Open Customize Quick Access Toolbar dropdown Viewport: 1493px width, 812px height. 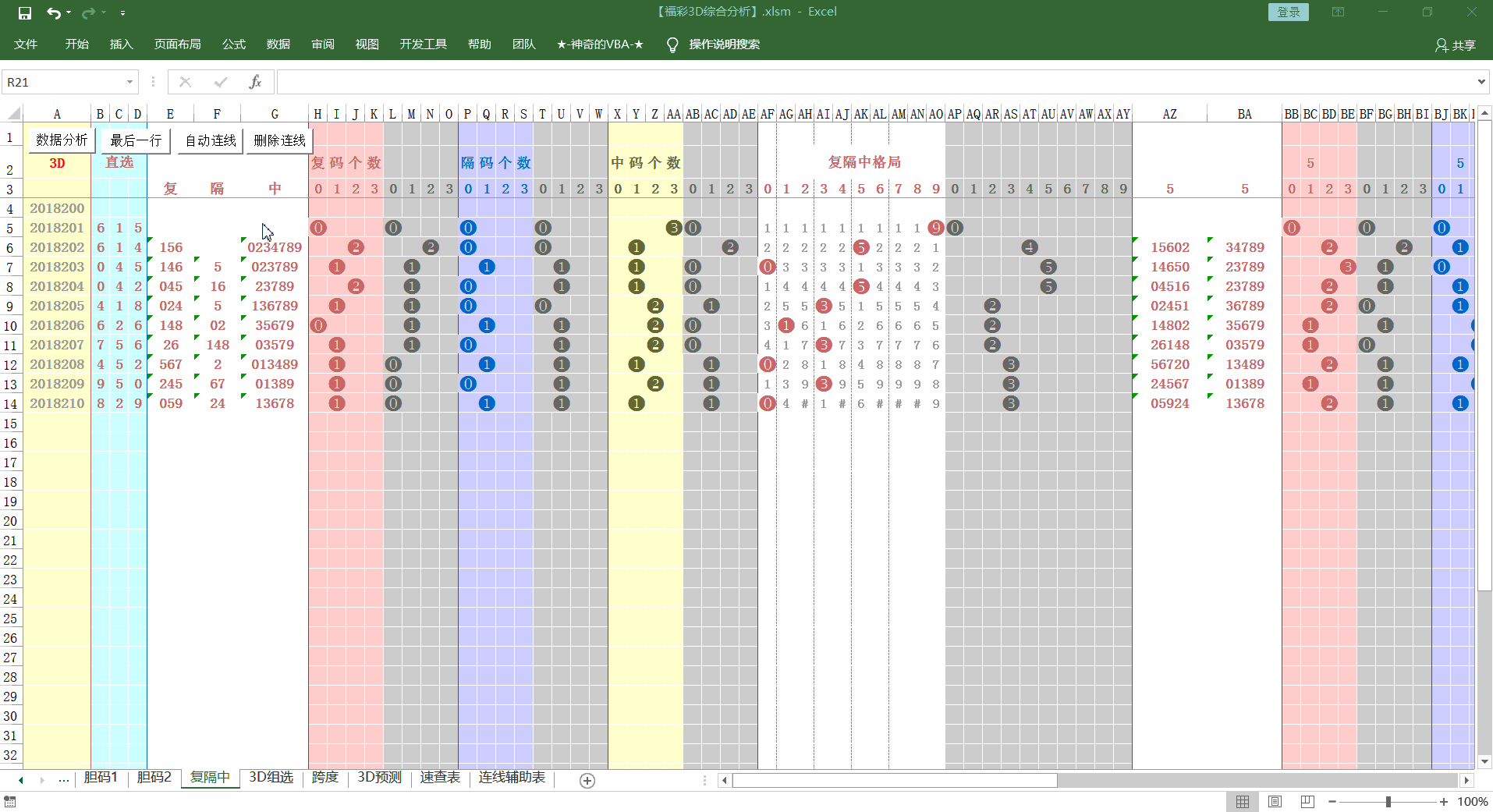coord(123,12)
